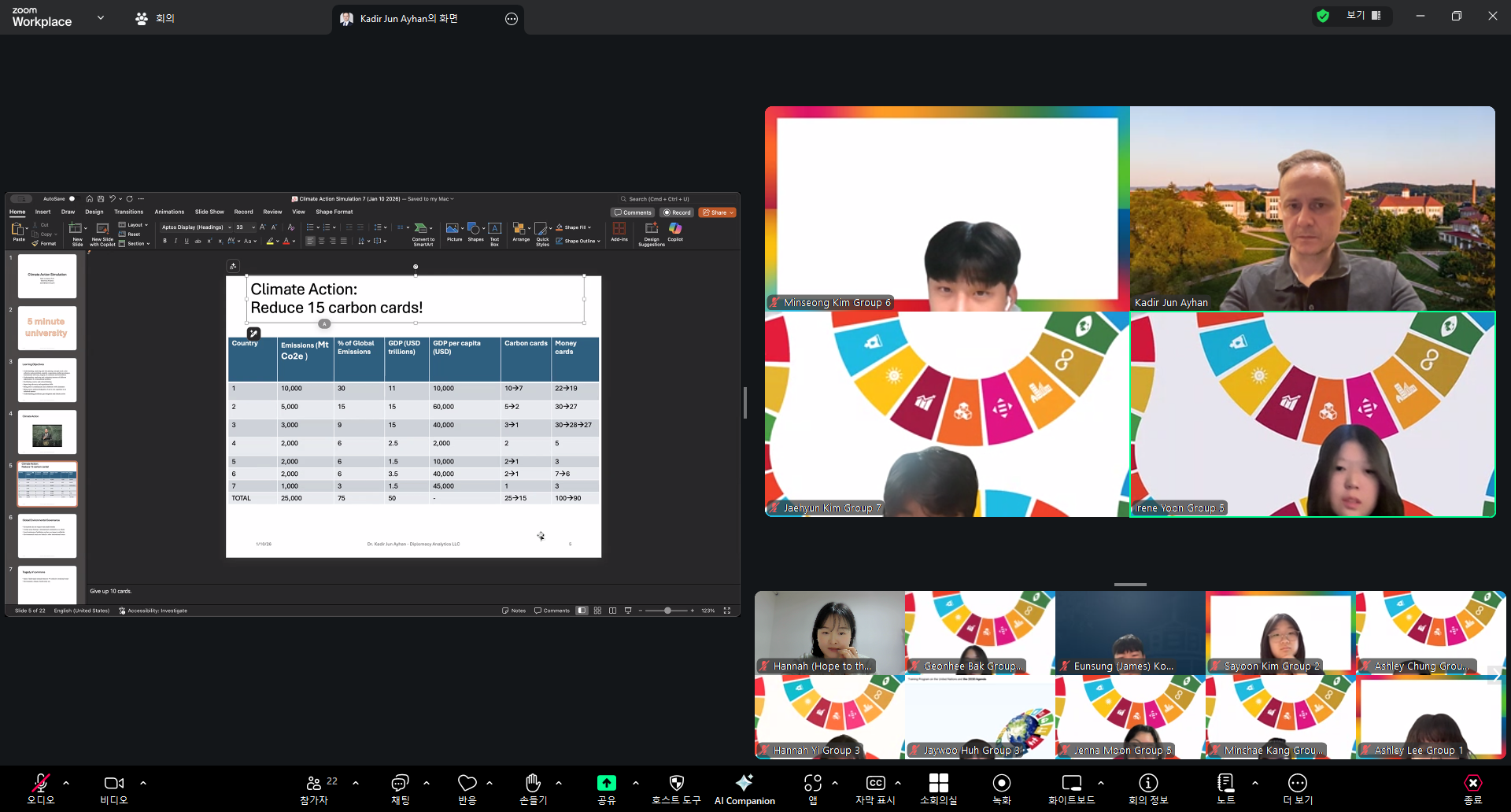Open the Shape Format tab
The height and width of the screenshot is (812, 1511).
334,212
